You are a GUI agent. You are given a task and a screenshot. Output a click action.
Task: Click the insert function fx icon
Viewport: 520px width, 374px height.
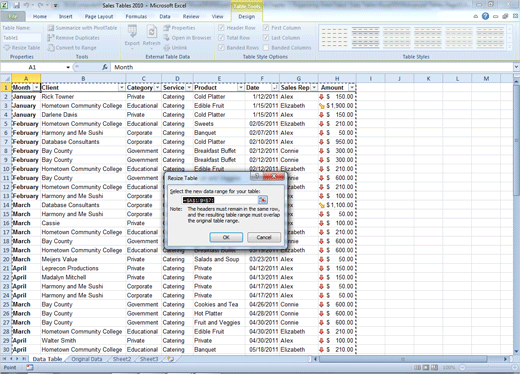105,67
